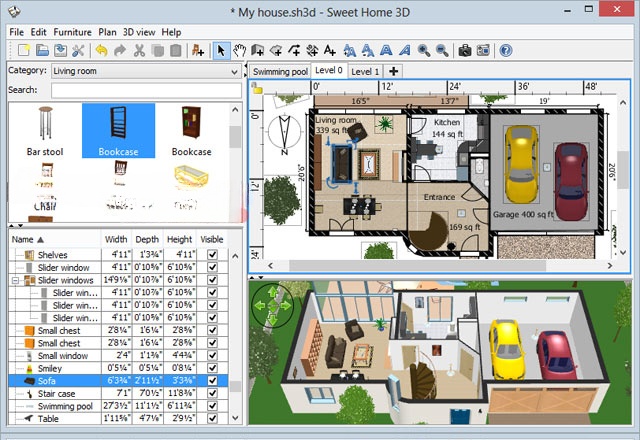Click the Decrease text size icon
The width and height of the screenshot is (640, 440).
point(368,51)
